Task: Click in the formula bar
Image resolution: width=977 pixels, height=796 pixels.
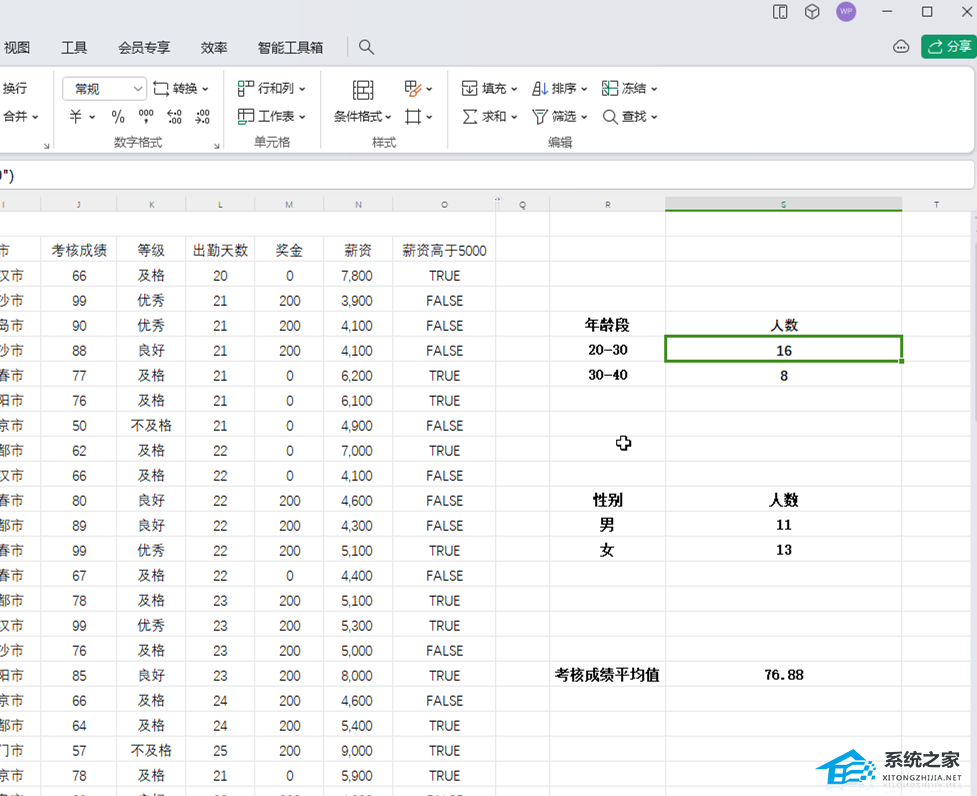Action: [487, 176]
